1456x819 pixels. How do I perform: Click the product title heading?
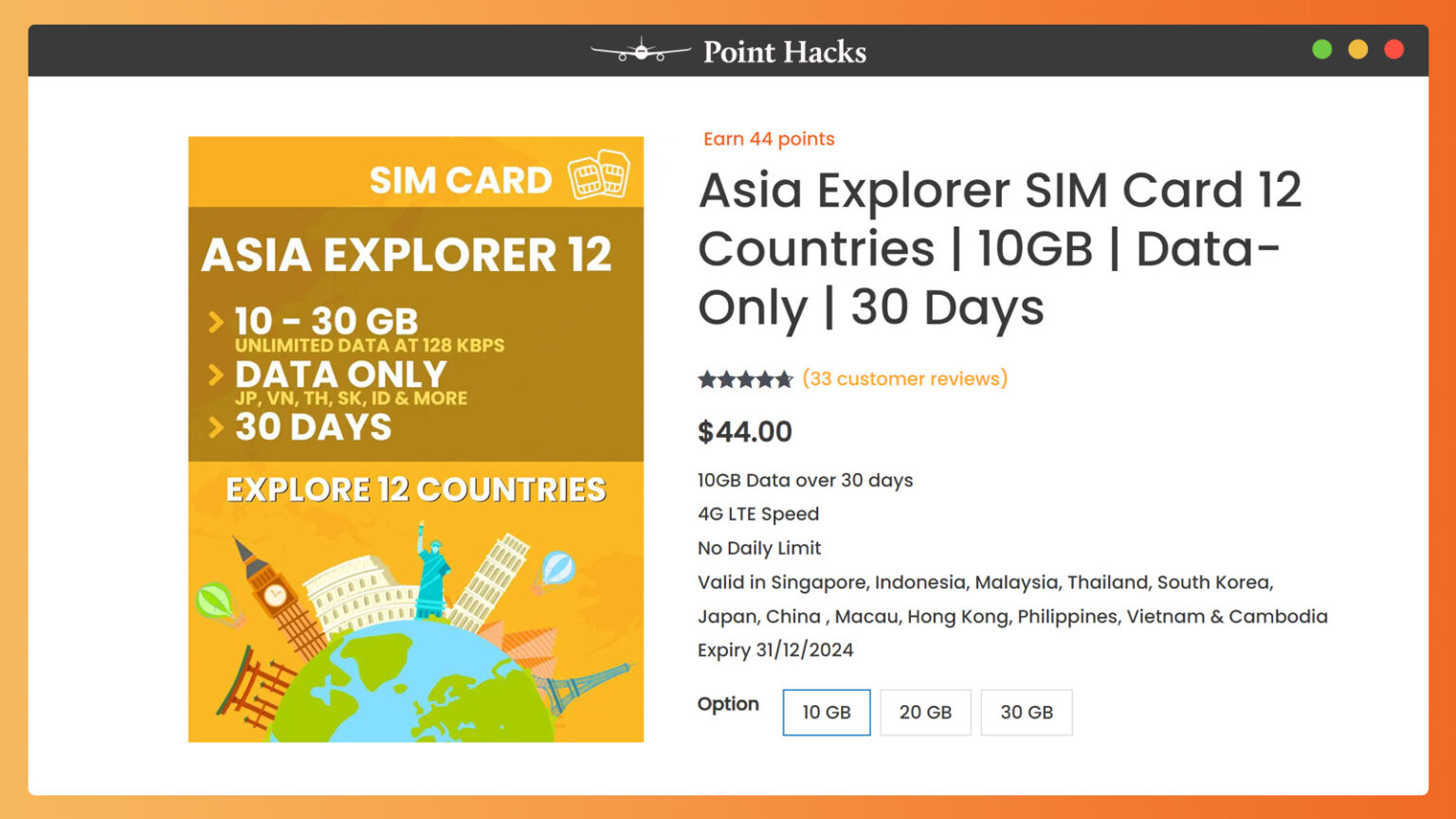[1000, 248]
